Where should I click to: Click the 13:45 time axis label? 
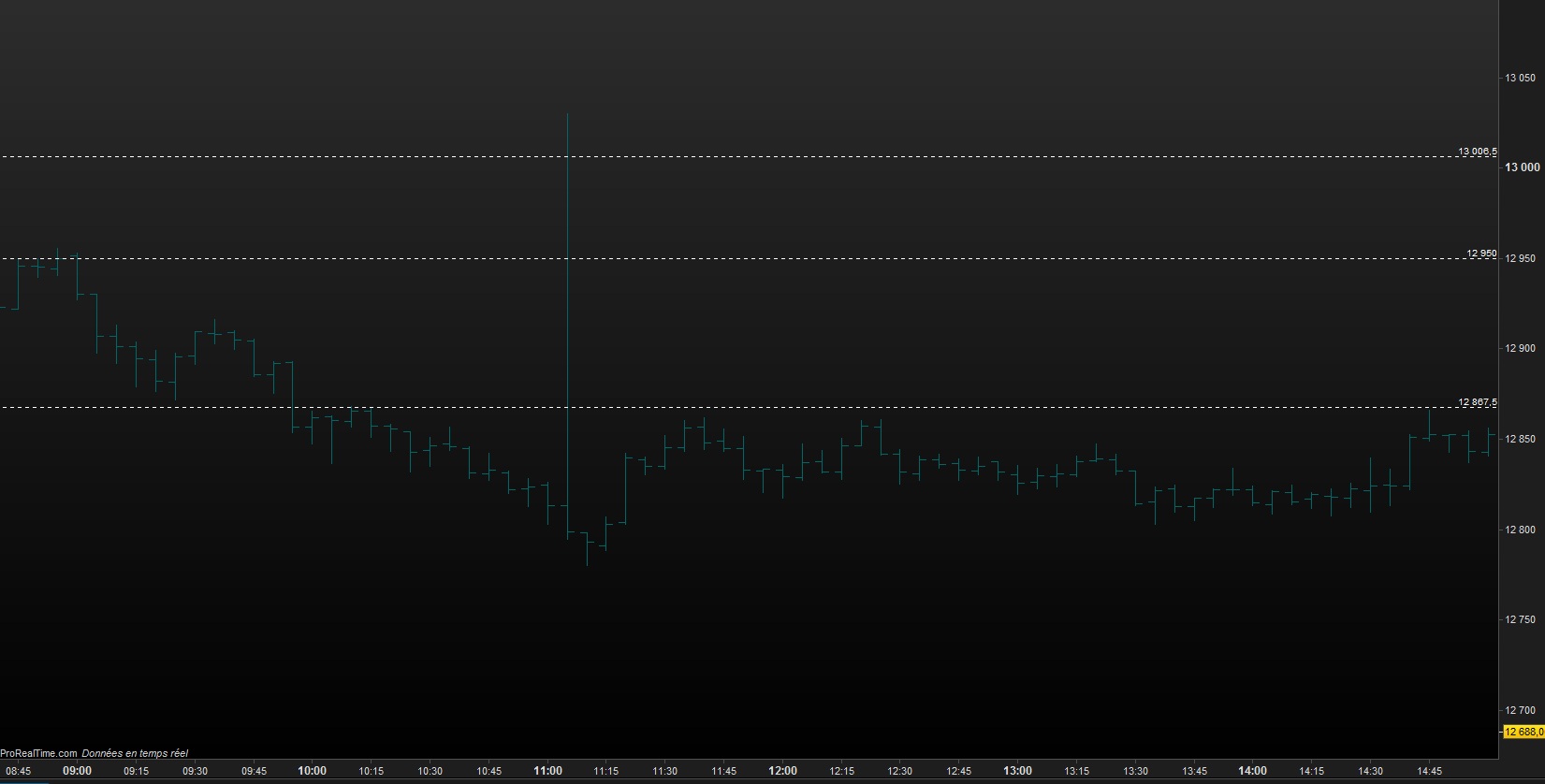1194,772
